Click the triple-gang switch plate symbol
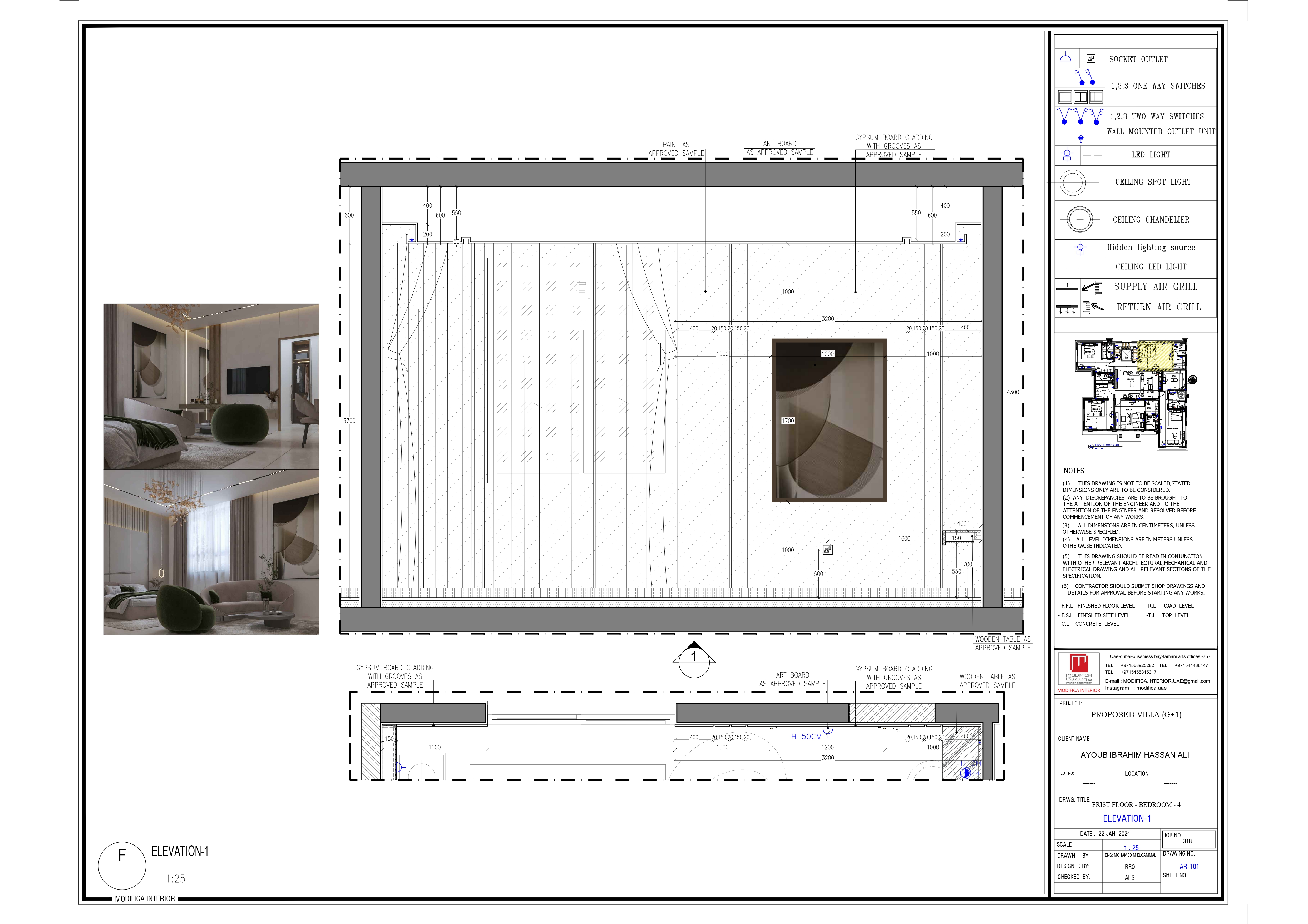The height and width of the screenshot is (924, 1308). [1096, 97]
